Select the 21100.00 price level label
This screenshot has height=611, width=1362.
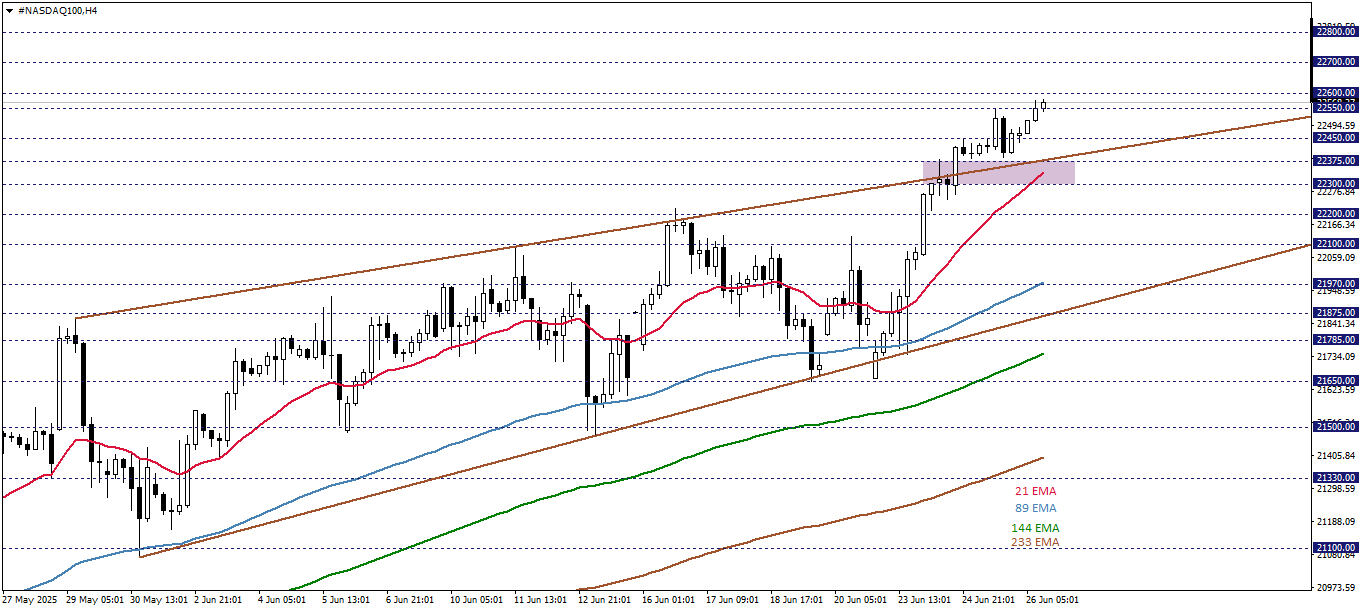tap(1335, 548)
